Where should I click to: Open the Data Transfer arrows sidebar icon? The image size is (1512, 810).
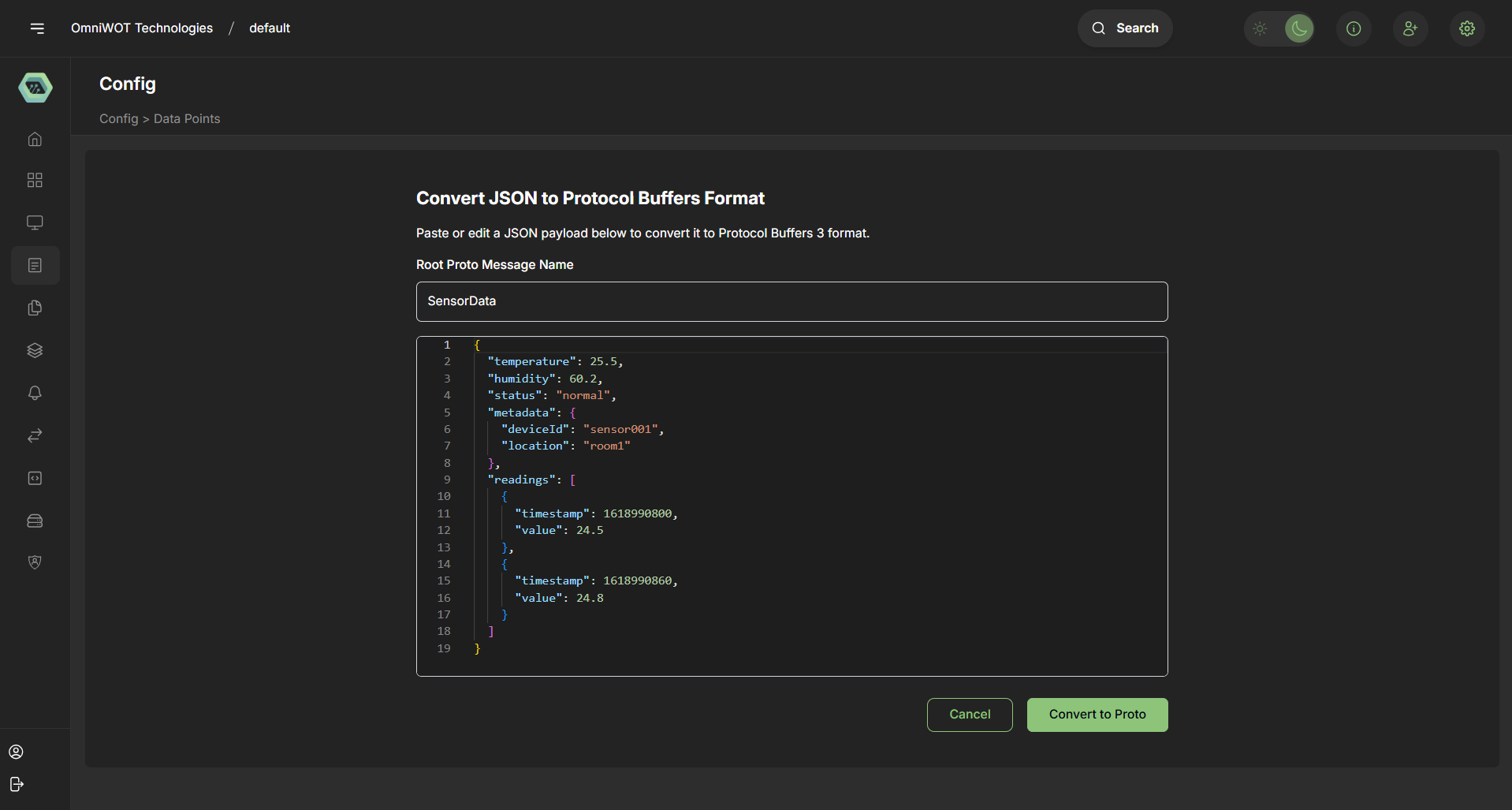point(35,435)
